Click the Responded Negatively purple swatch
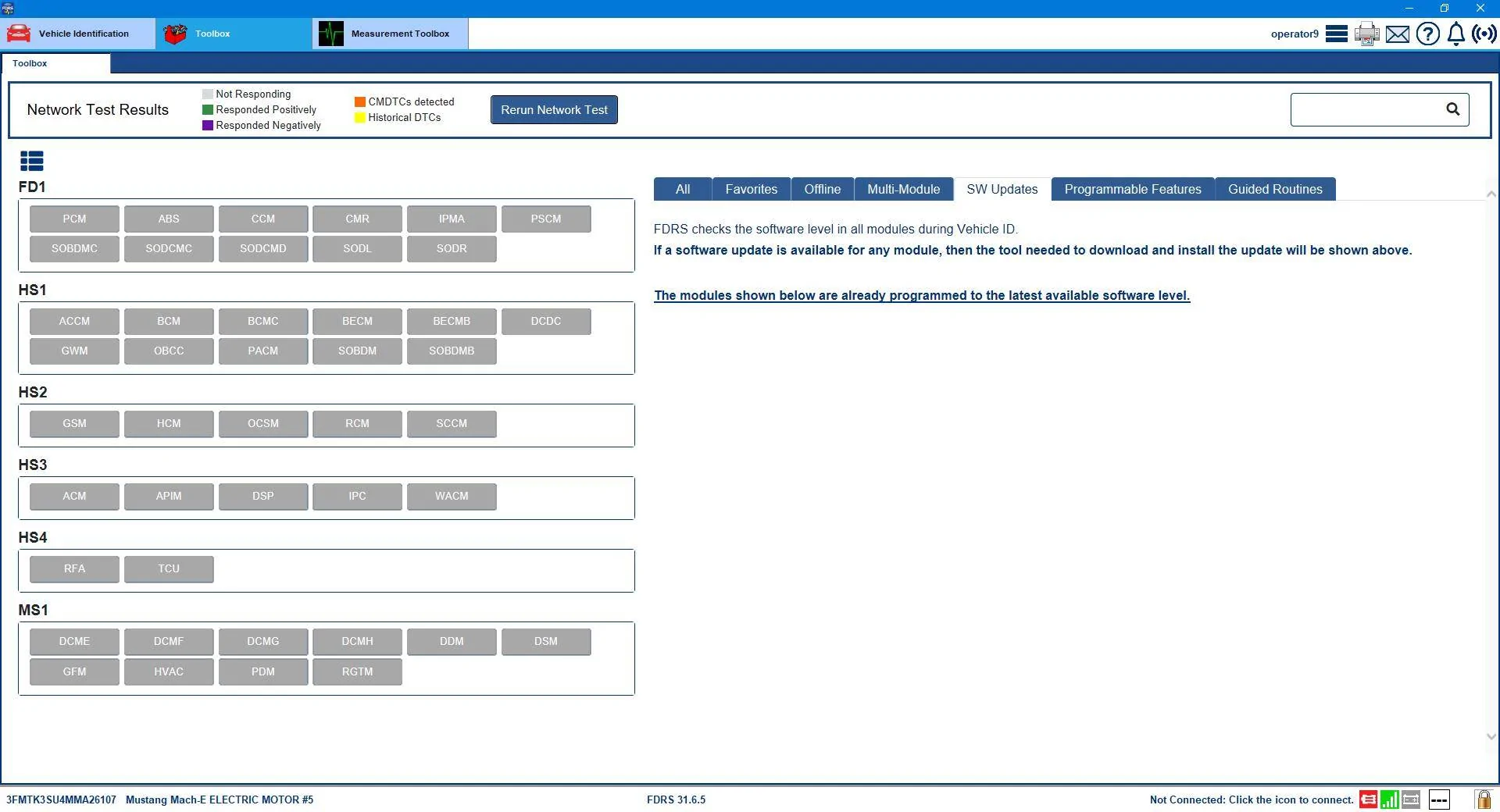Viewport: 1500px width, 812px height. click(x=208, y=125)
